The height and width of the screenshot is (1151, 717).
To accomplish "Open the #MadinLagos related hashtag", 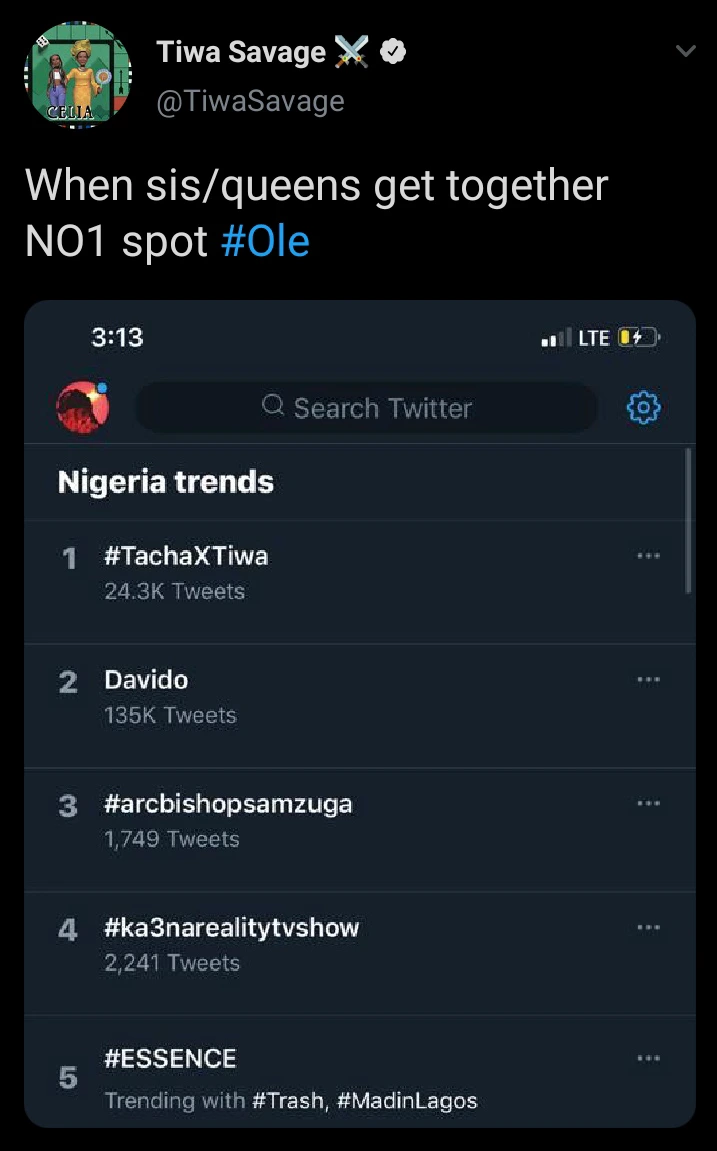I will click(x=407, y=1101).
